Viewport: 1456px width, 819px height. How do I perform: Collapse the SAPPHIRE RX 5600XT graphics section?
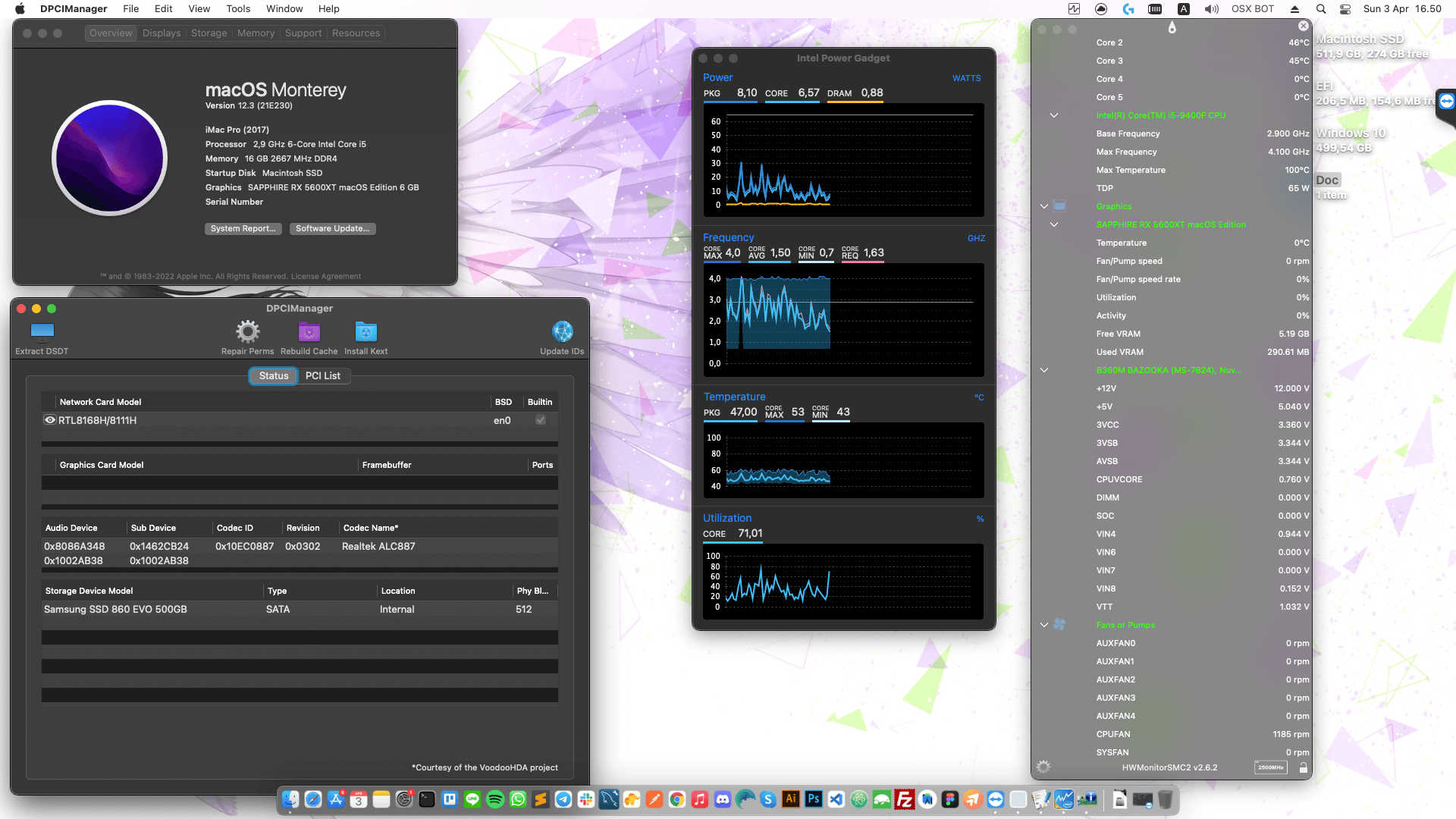1054,224
